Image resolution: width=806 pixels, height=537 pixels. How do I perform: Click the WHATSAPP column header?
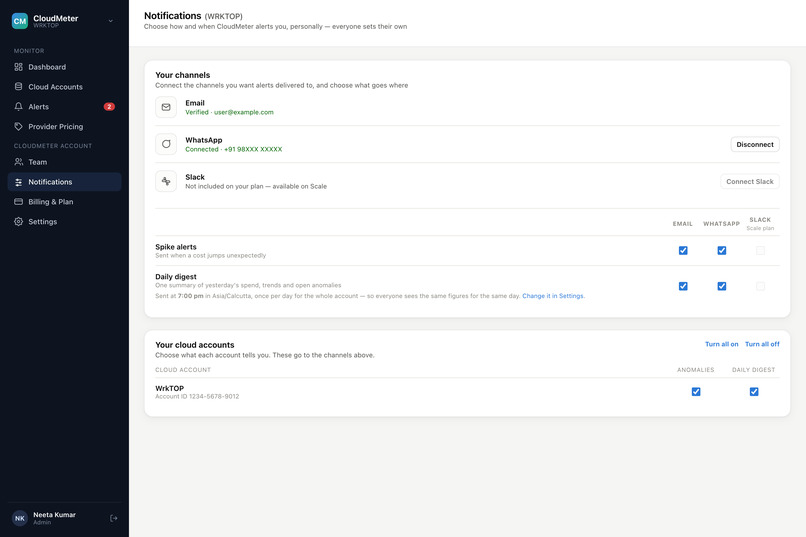tap(721, 224)
